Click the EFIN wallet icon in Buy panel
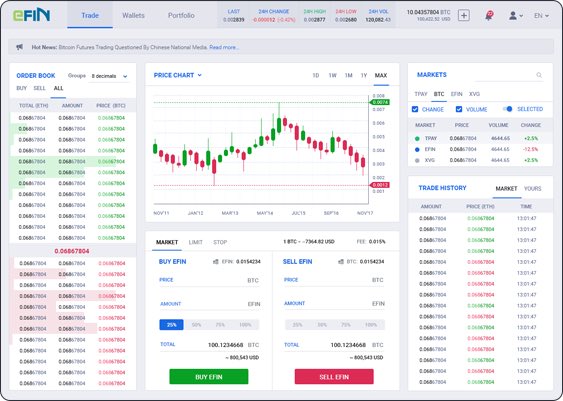The width and height of the screenshot is (563, 401). click(216, 262)
